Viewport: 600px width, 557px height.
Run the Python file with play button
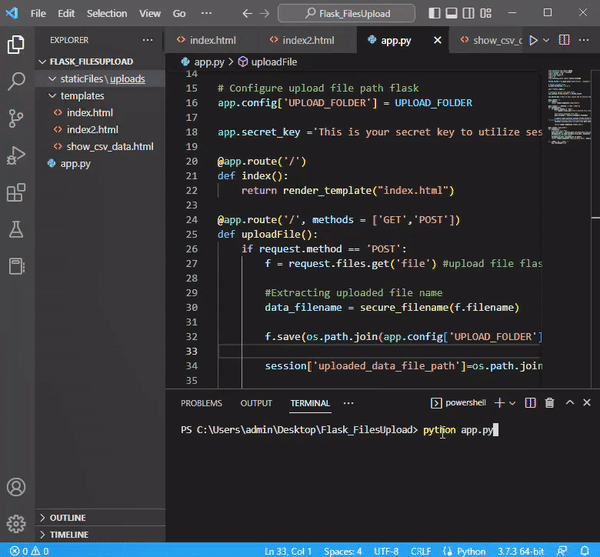pos(533,40)
